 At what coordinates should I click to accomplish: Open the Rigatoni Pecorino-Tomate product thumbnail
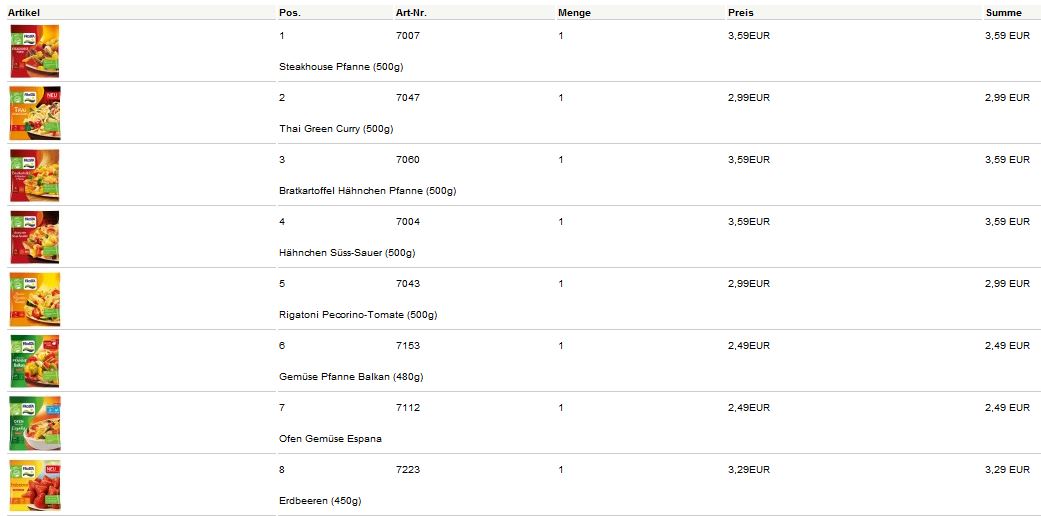pos(34,299)
